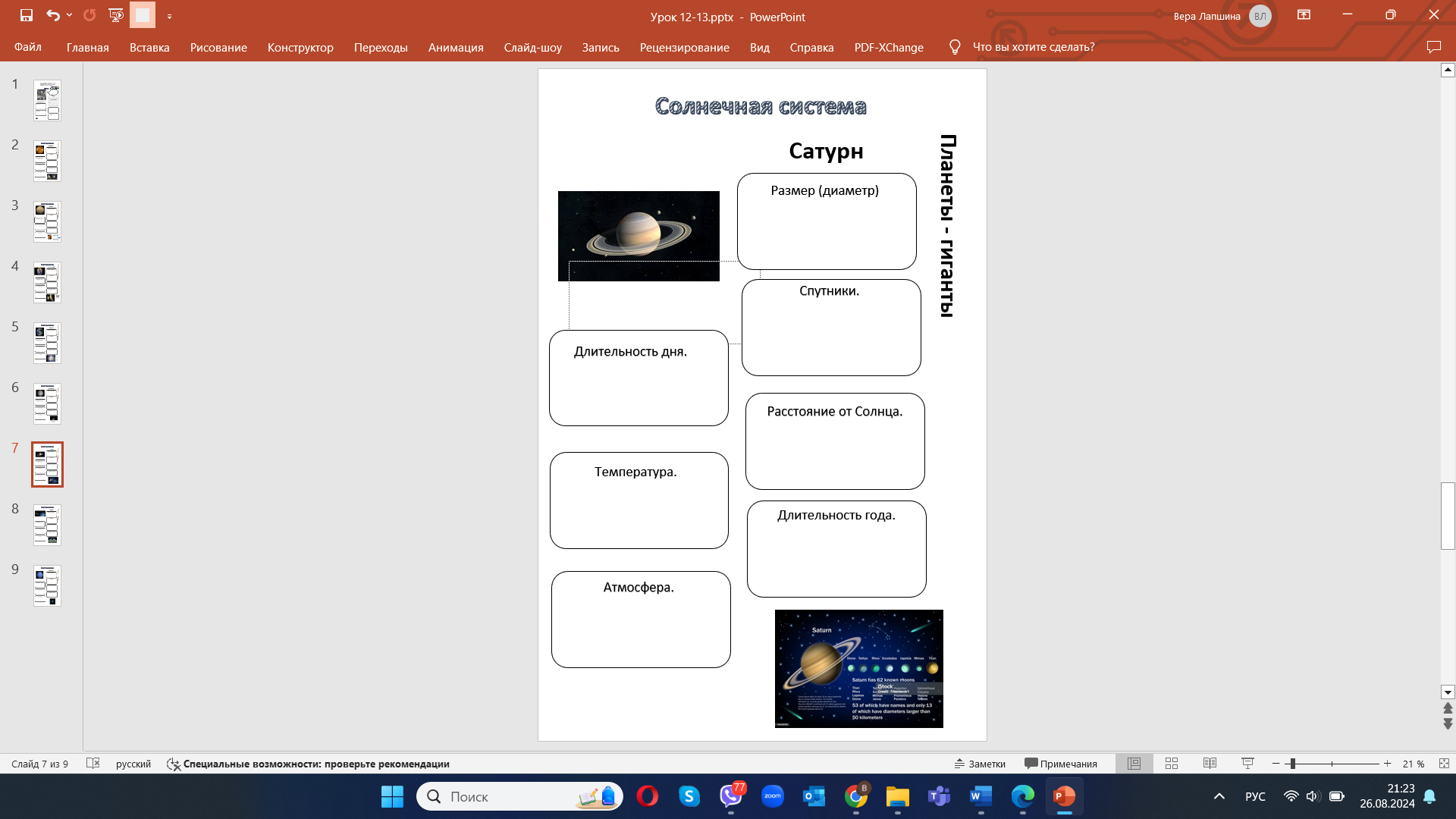Open the Переходы ribbon tab
Image resolution: width=1456 pixels, height=819 pixels.
(381, 47)
